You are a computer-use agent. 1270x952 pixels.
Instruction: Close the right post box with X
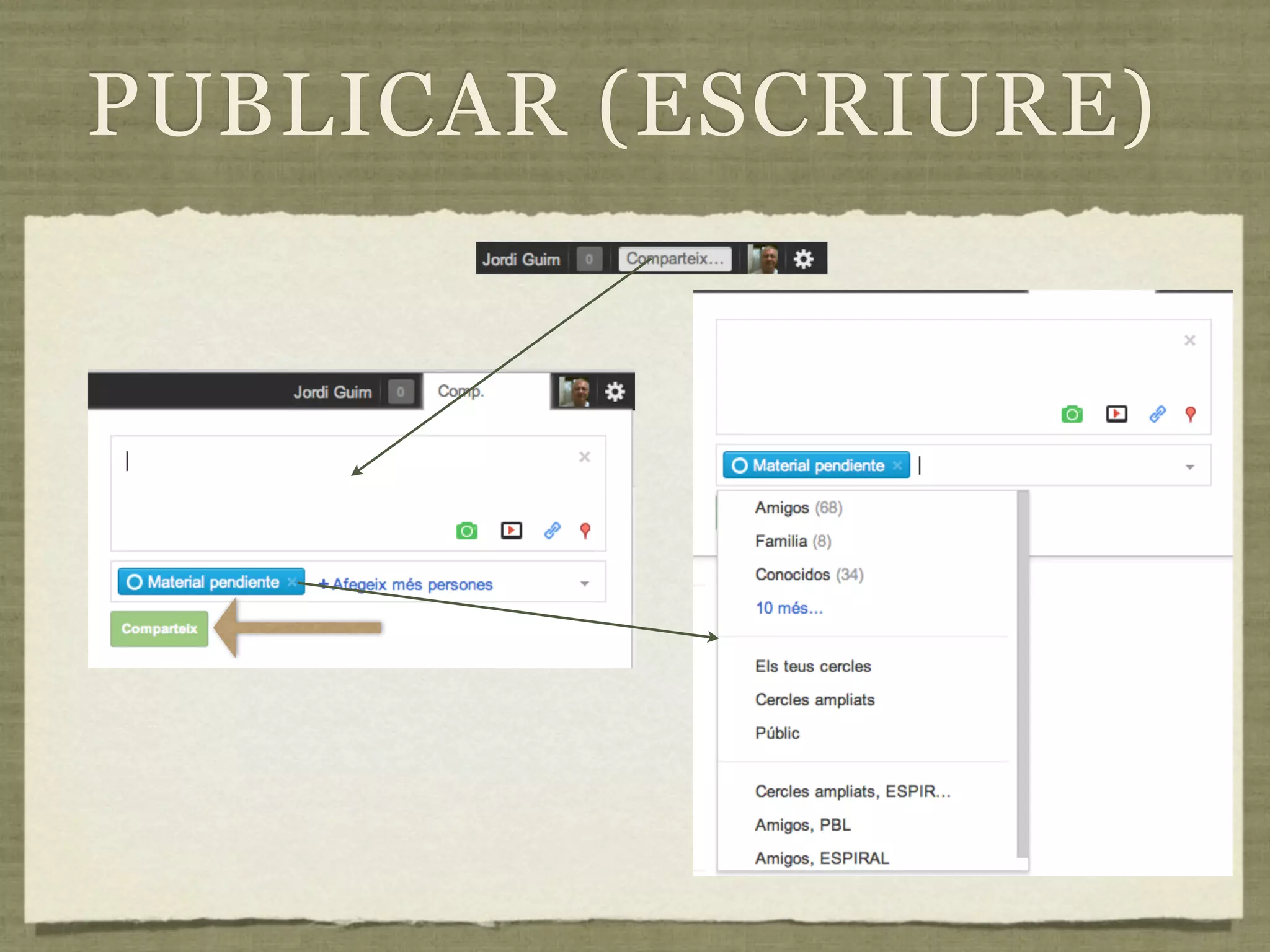(1189, 340)
